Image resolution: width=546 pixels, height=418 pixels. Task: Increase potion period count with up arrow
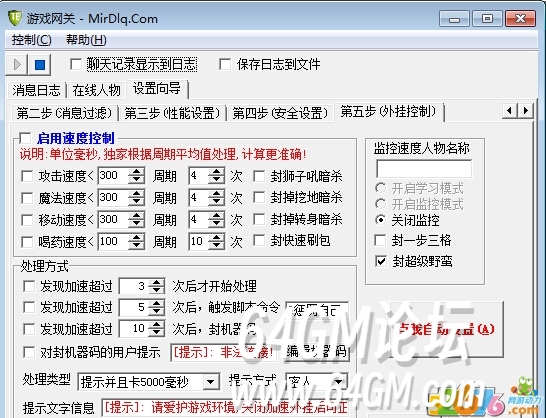pyautogui.click(x=217, y=237)
